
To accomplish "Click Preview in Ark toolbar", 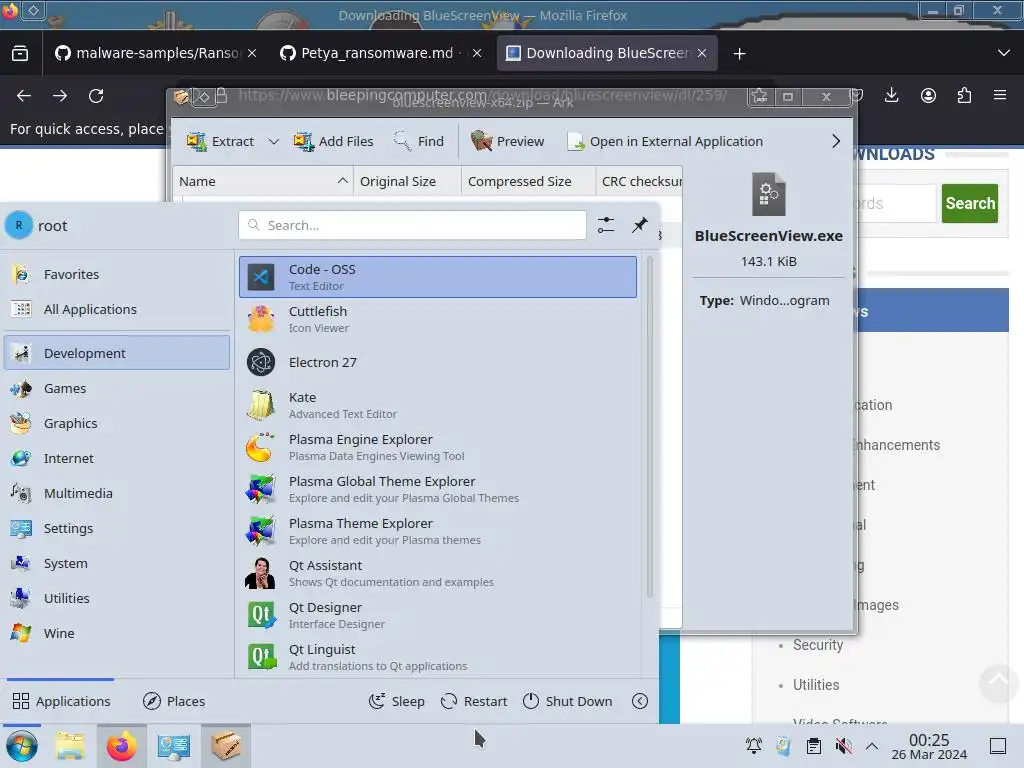I will 507,142.
